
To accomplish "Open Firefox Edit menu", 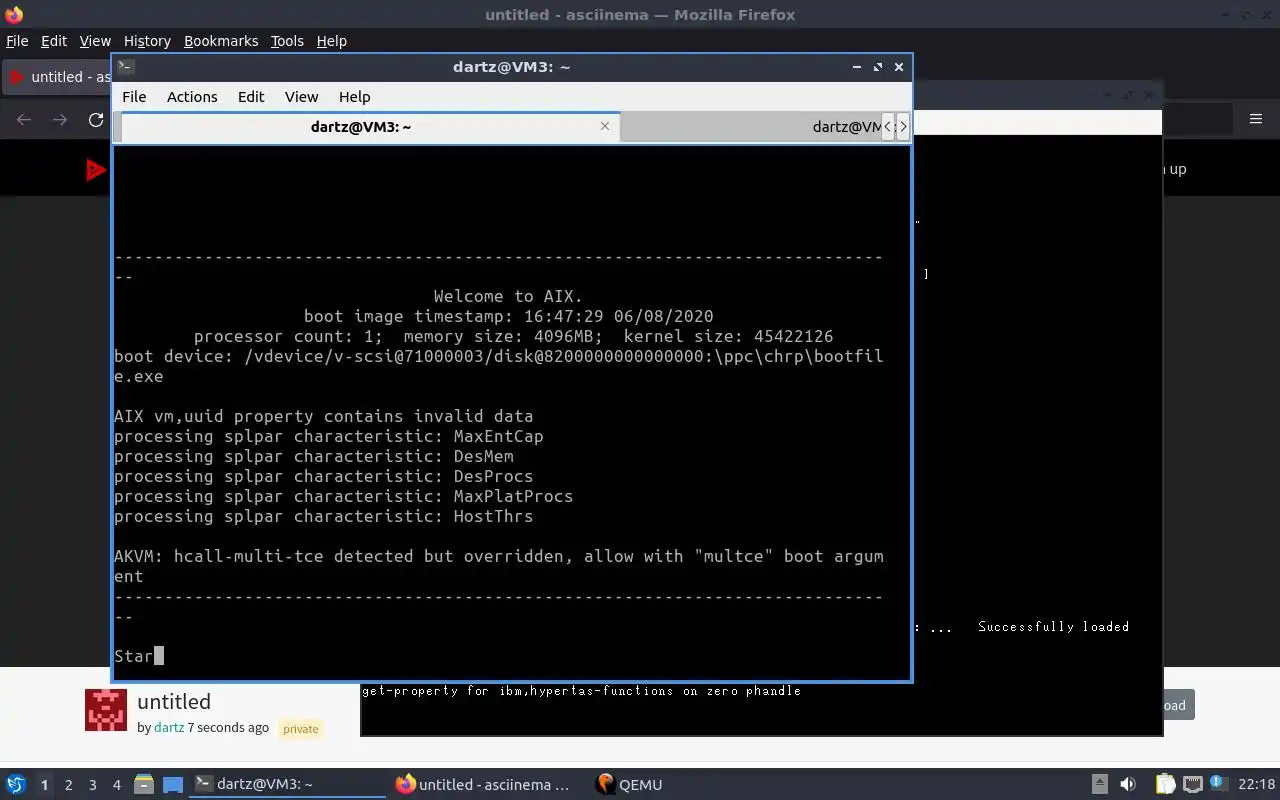I will tap(53, 41).
